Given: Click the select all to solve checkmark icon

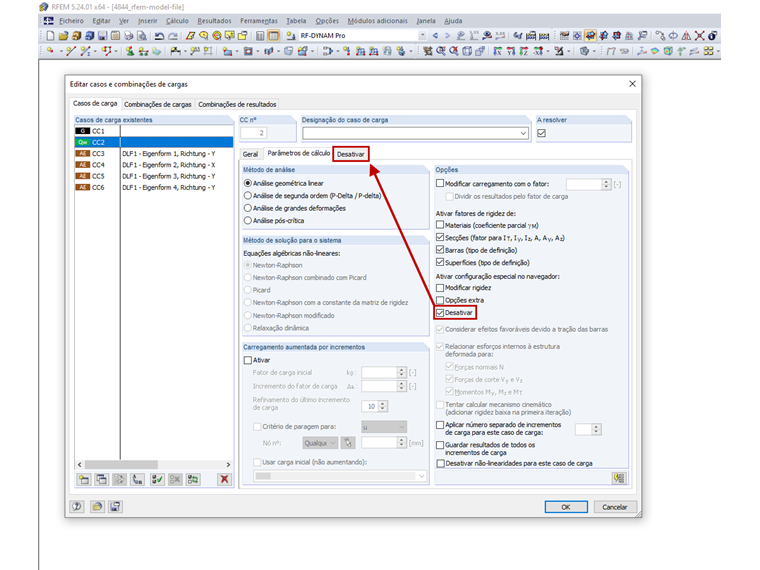Looking at the screenshot, I should (157, 479).
